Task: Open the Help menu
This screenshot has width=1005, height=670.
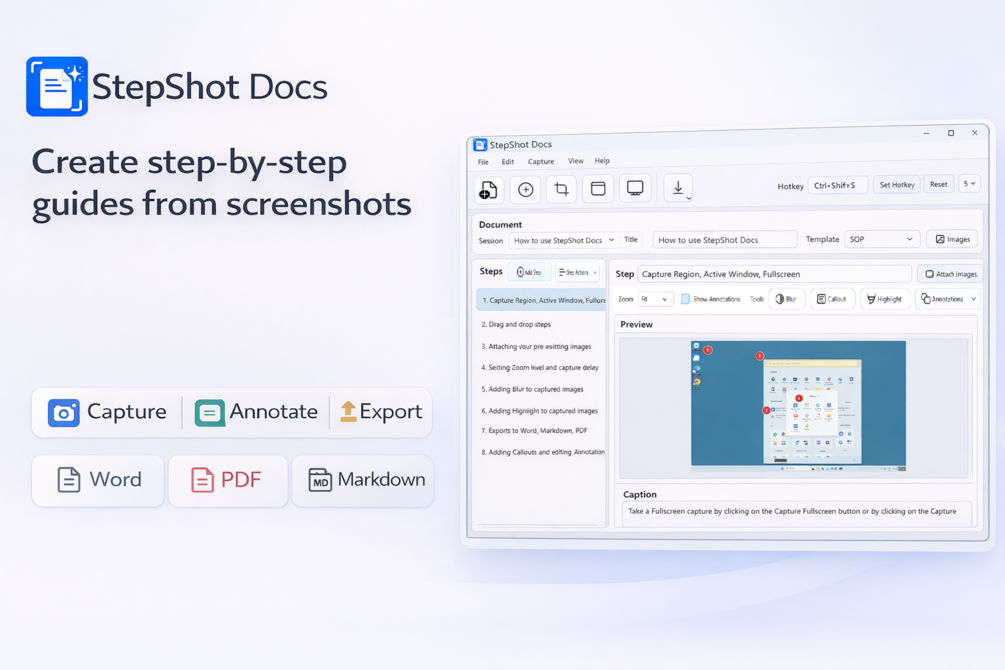Action: (x=602, y=161)
